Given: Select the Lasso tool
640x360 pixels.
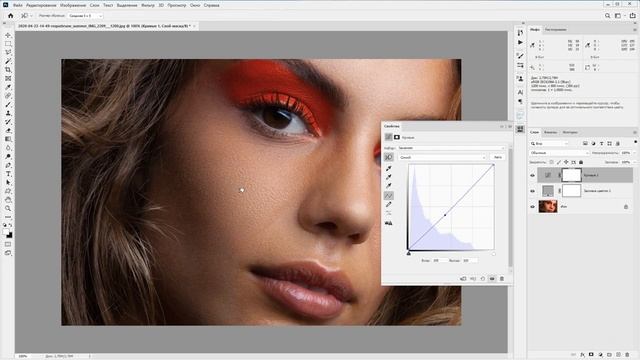Looking at the screenshot, I should pos(8,52).
